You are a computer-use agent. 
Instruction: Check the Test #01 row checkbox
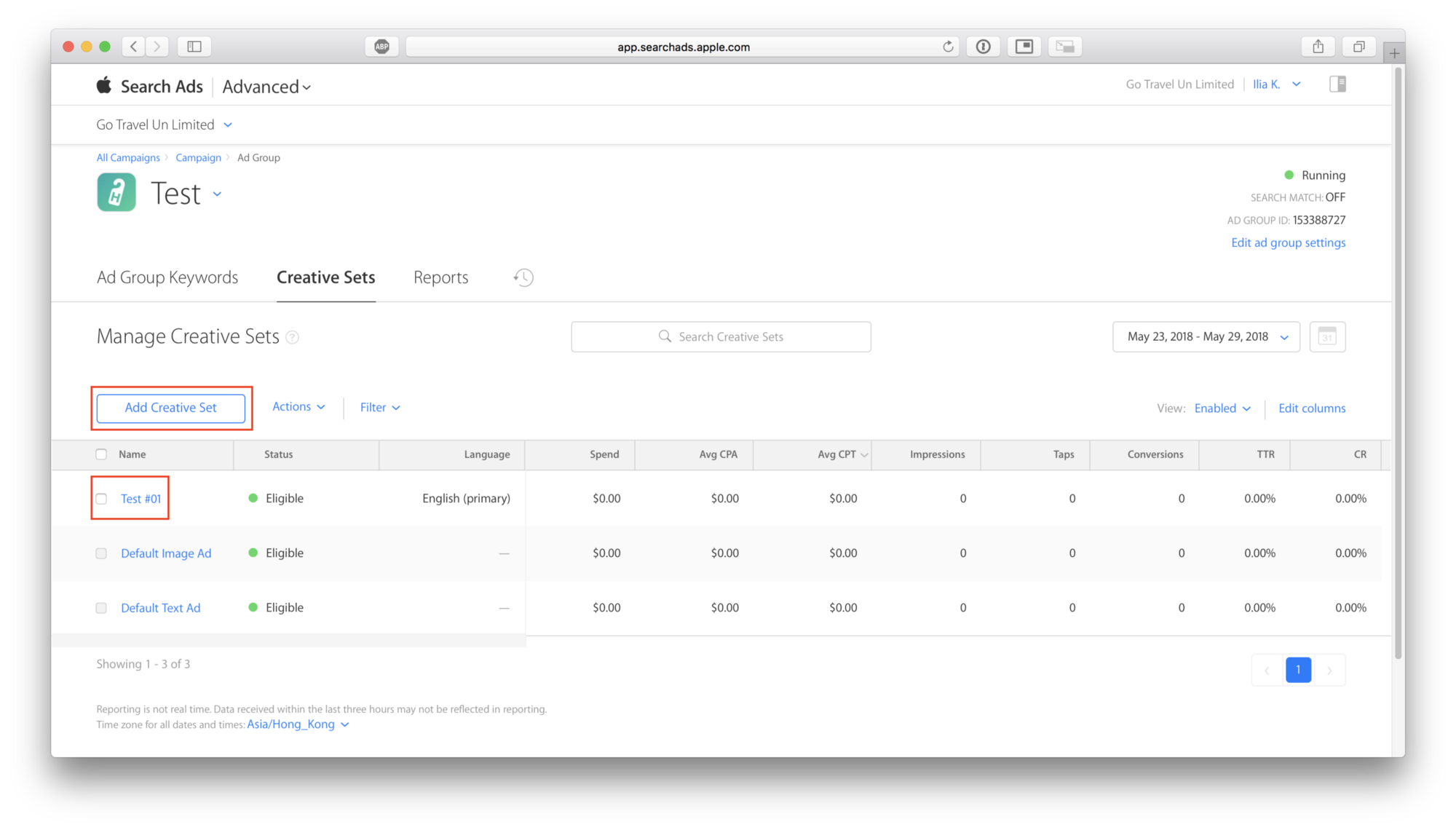tap(101, 499)
